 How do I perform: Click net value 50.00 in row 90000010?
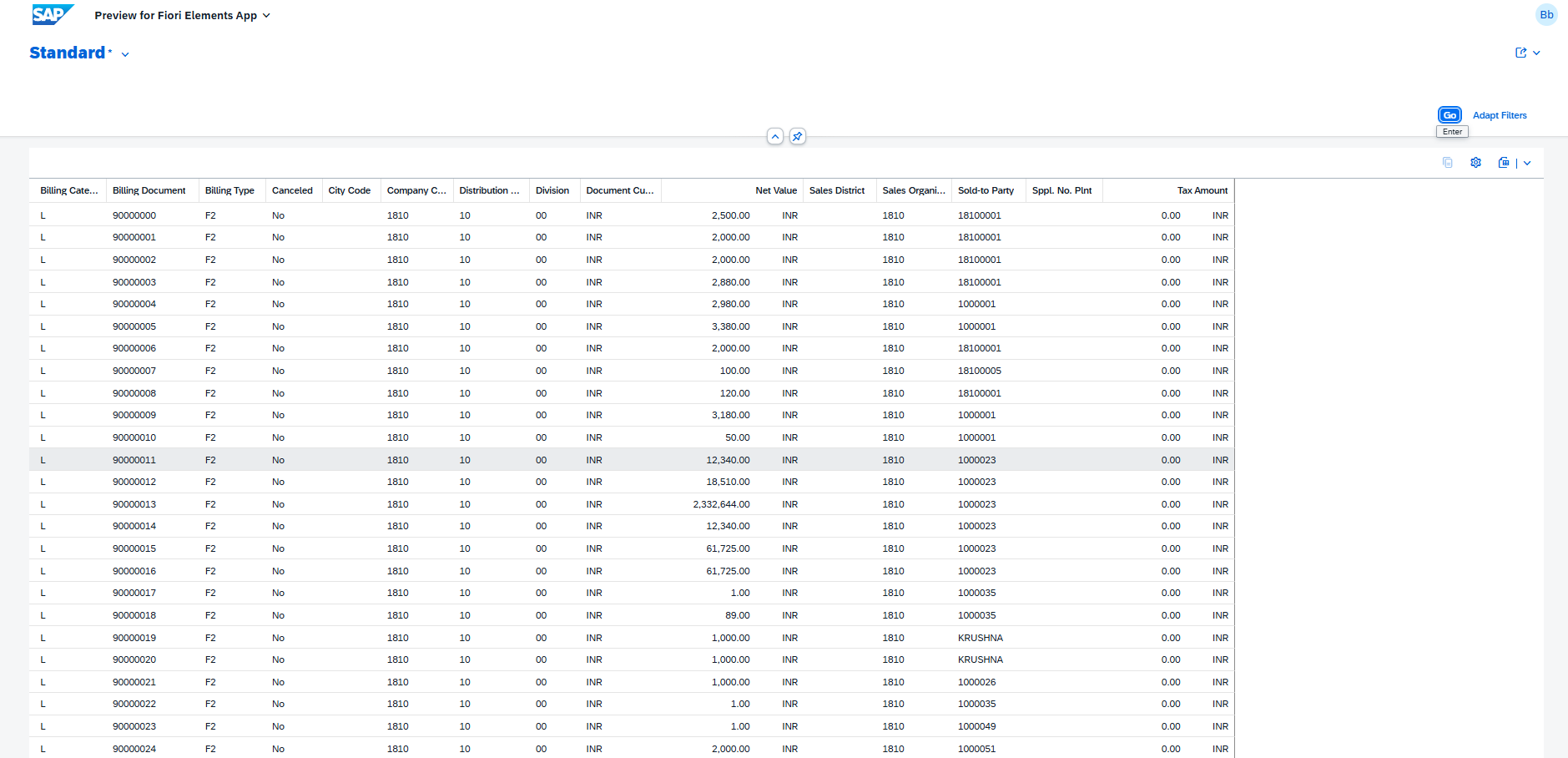pos(738,437)
